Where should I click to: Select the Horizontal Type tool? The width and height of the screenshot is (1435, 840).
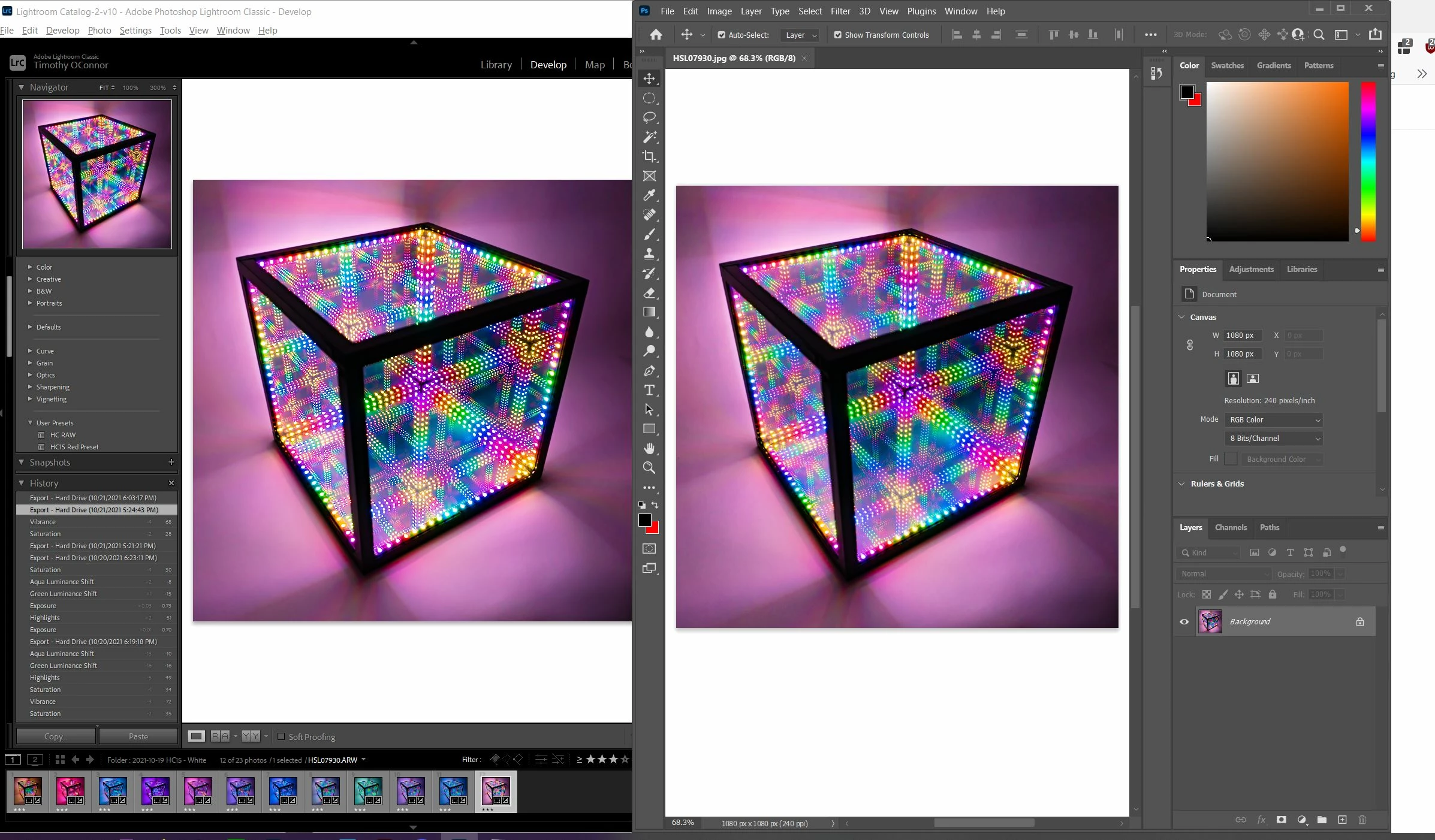[x=649, y=391]
